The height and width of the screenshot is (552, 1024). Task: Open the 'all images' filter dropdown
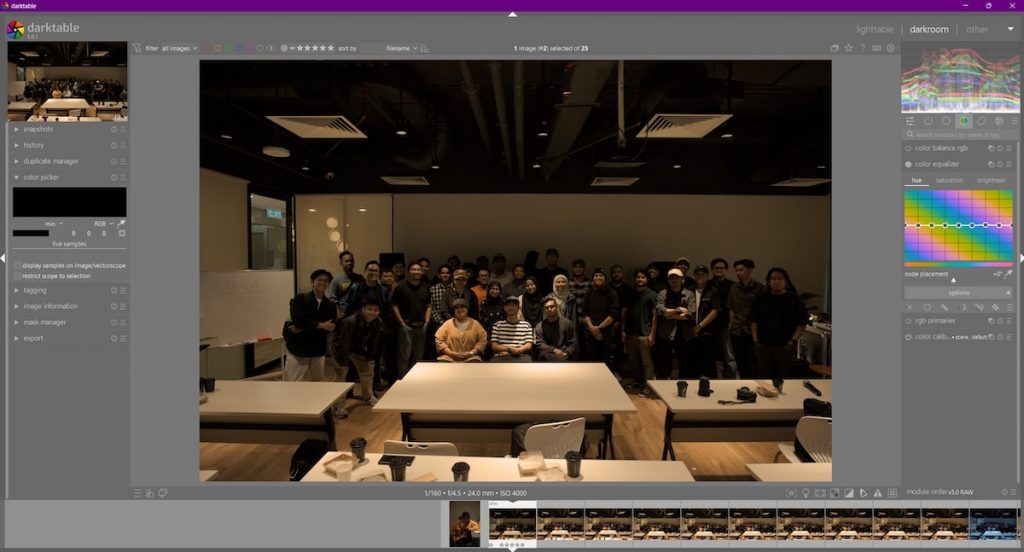[180, 48]
